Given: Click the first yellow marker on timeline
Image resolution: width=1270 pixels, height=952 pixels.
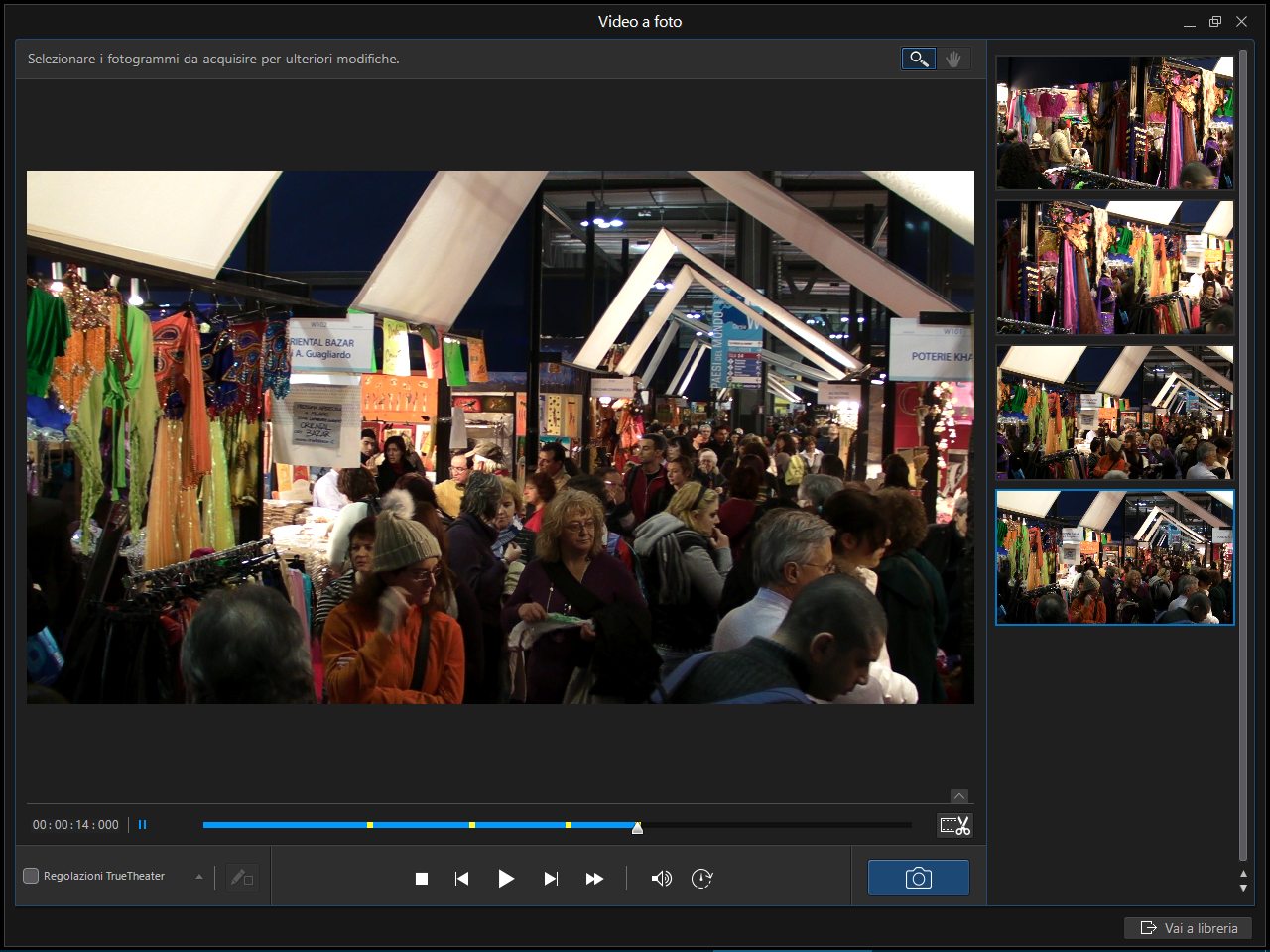Looking at the screenshot, I should pos(370,825).
